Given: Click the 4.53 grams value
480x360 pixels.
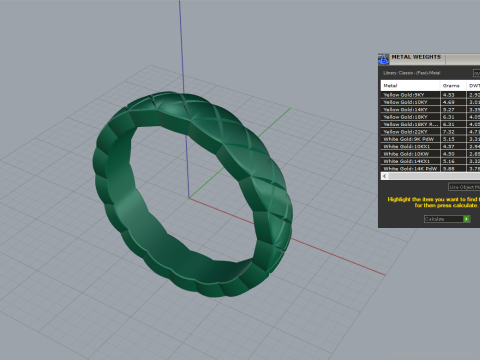Looking at the screenshot, I should tap(449, 95).
